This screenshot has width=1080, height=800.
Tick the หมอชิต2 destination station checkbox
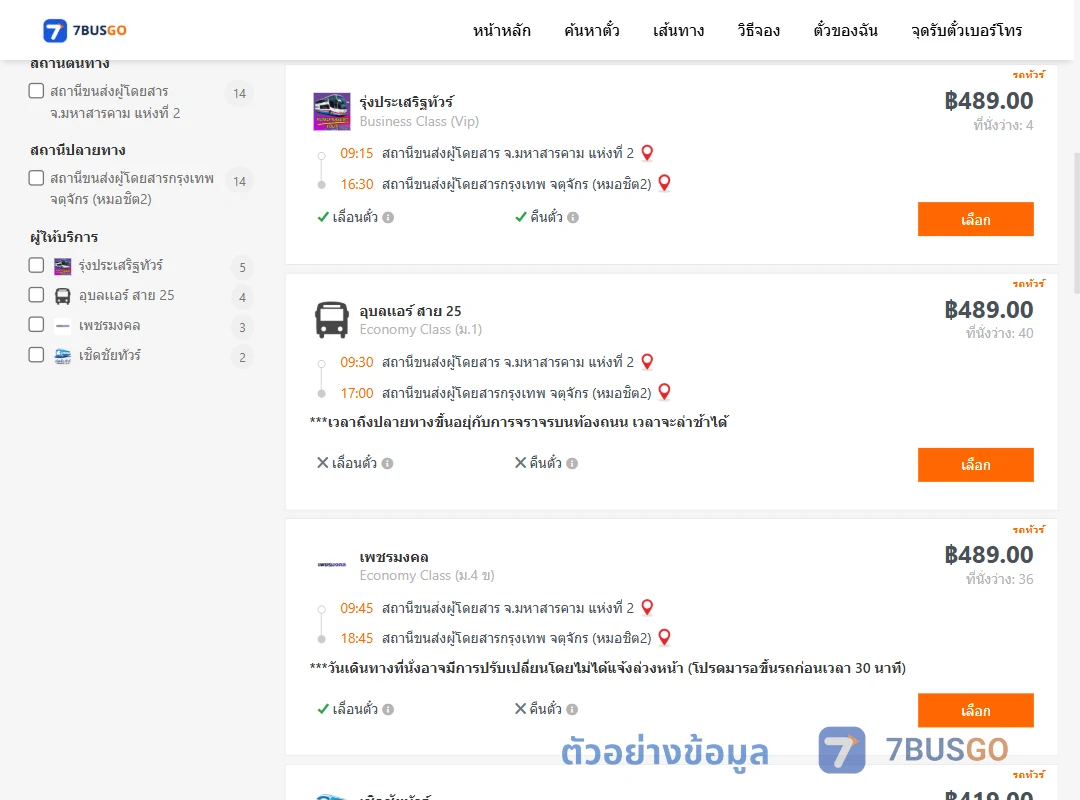pos(37,178)
